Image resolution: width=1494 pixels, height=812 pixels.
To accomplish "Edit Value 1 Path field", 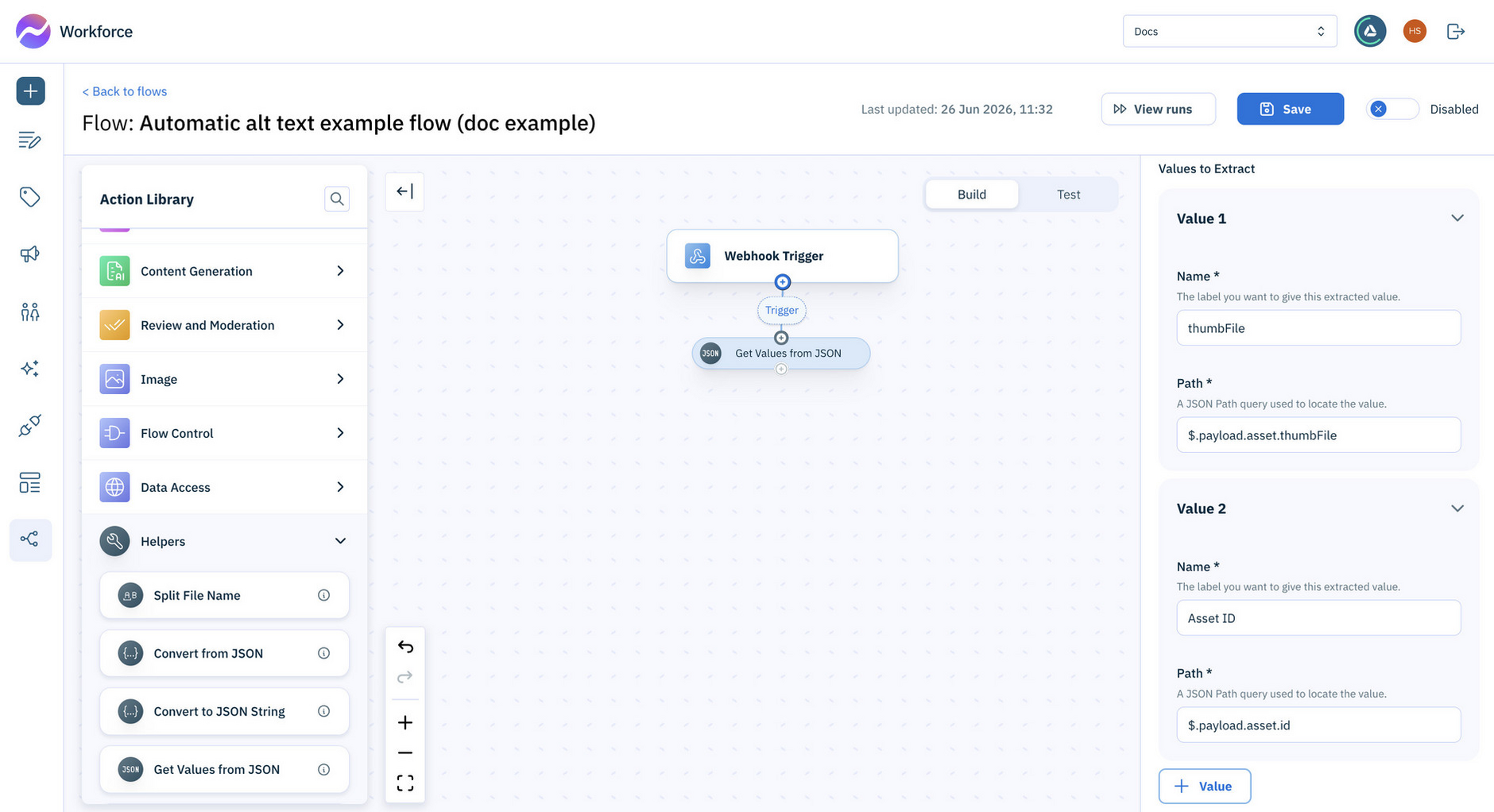I will tap(1318, 435).
